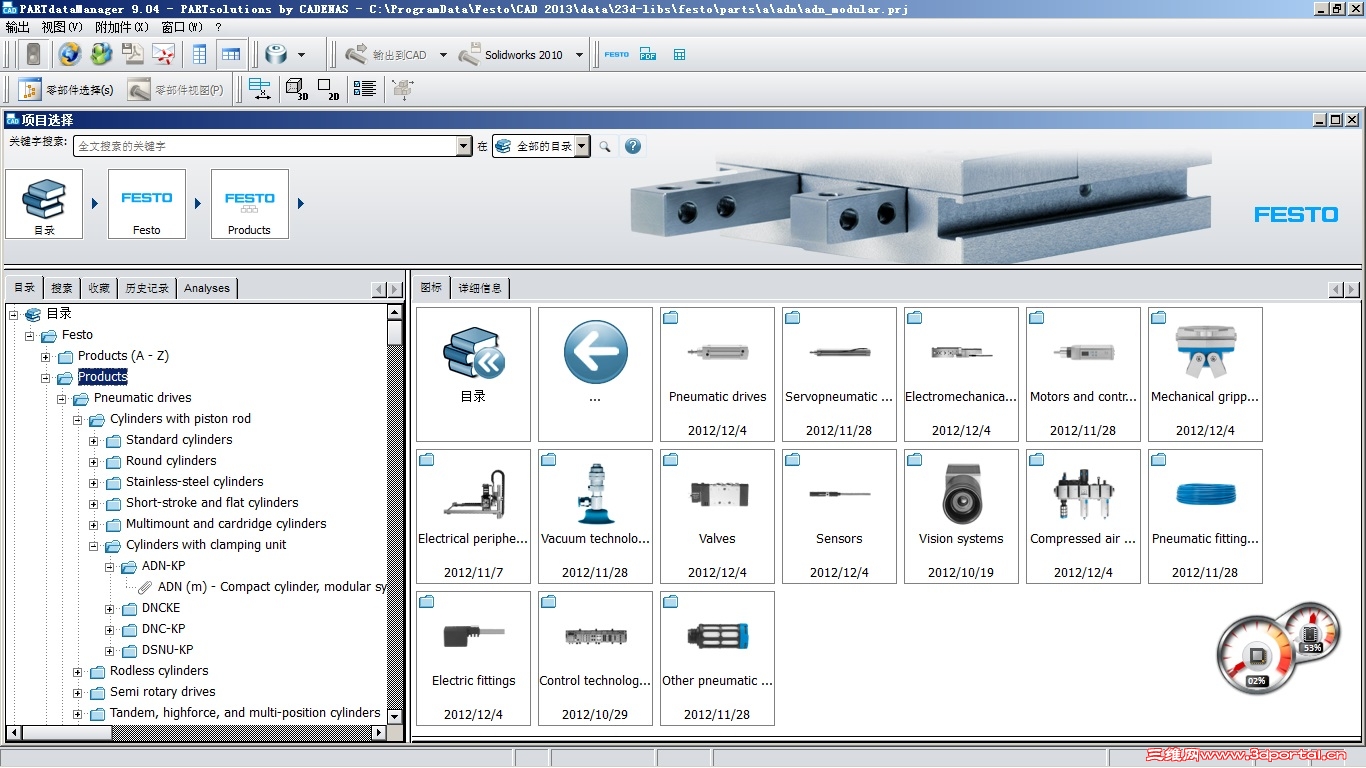Image resolution: width=1366 pixels, height=768 pixels.
Task: Click the blue back arrow thumbnail
Action: coord(595,374)
